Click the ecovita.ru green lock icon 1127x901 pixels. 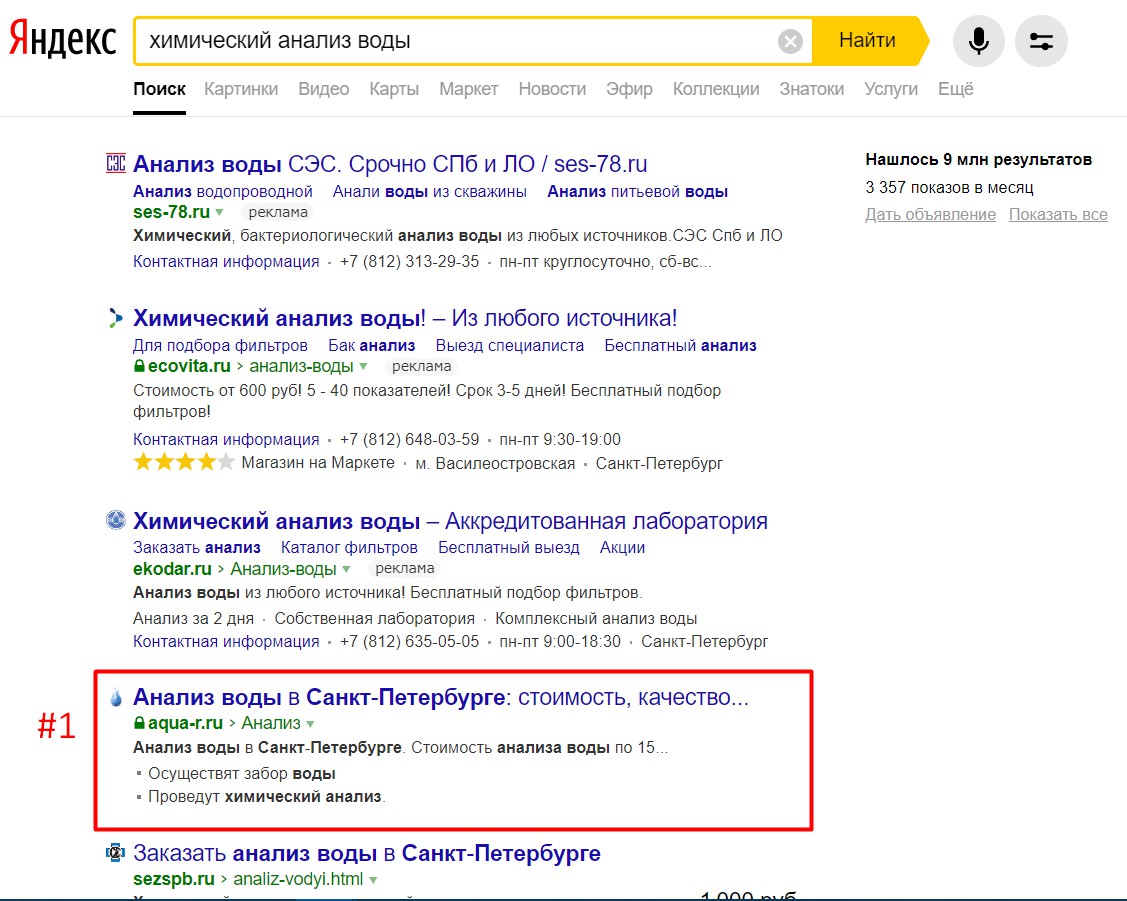pyautogui.click(x=139, y=366)
